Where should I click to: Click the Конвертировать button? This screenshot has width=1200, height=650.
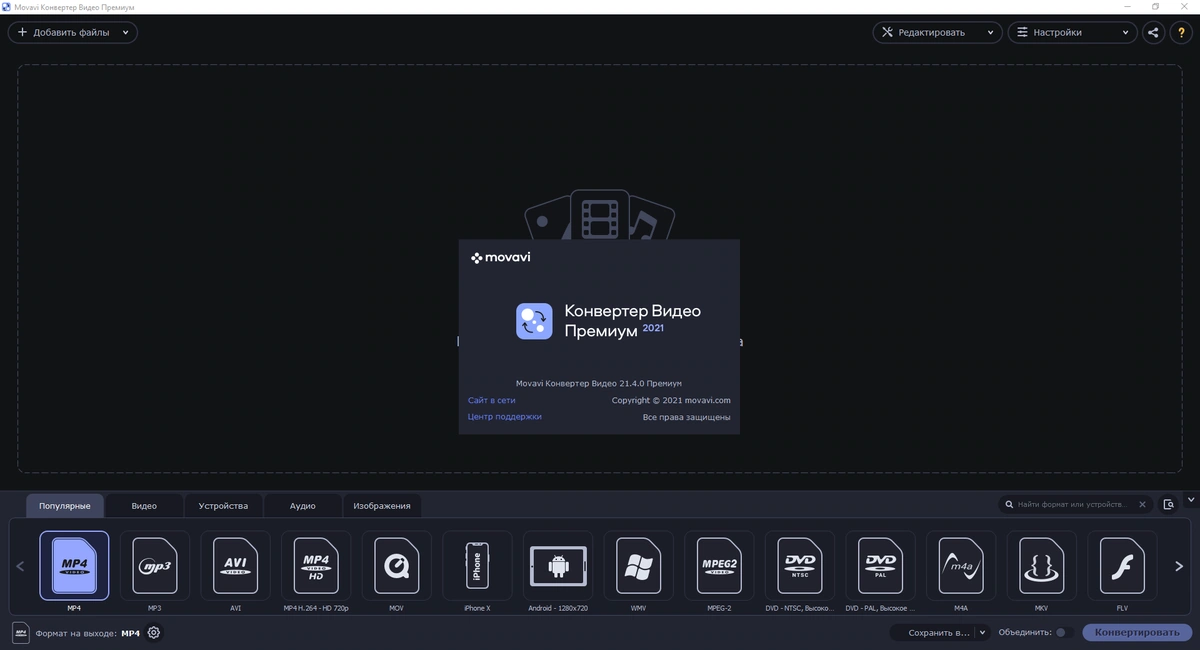pyautogui.click(x=1137, y=632)
